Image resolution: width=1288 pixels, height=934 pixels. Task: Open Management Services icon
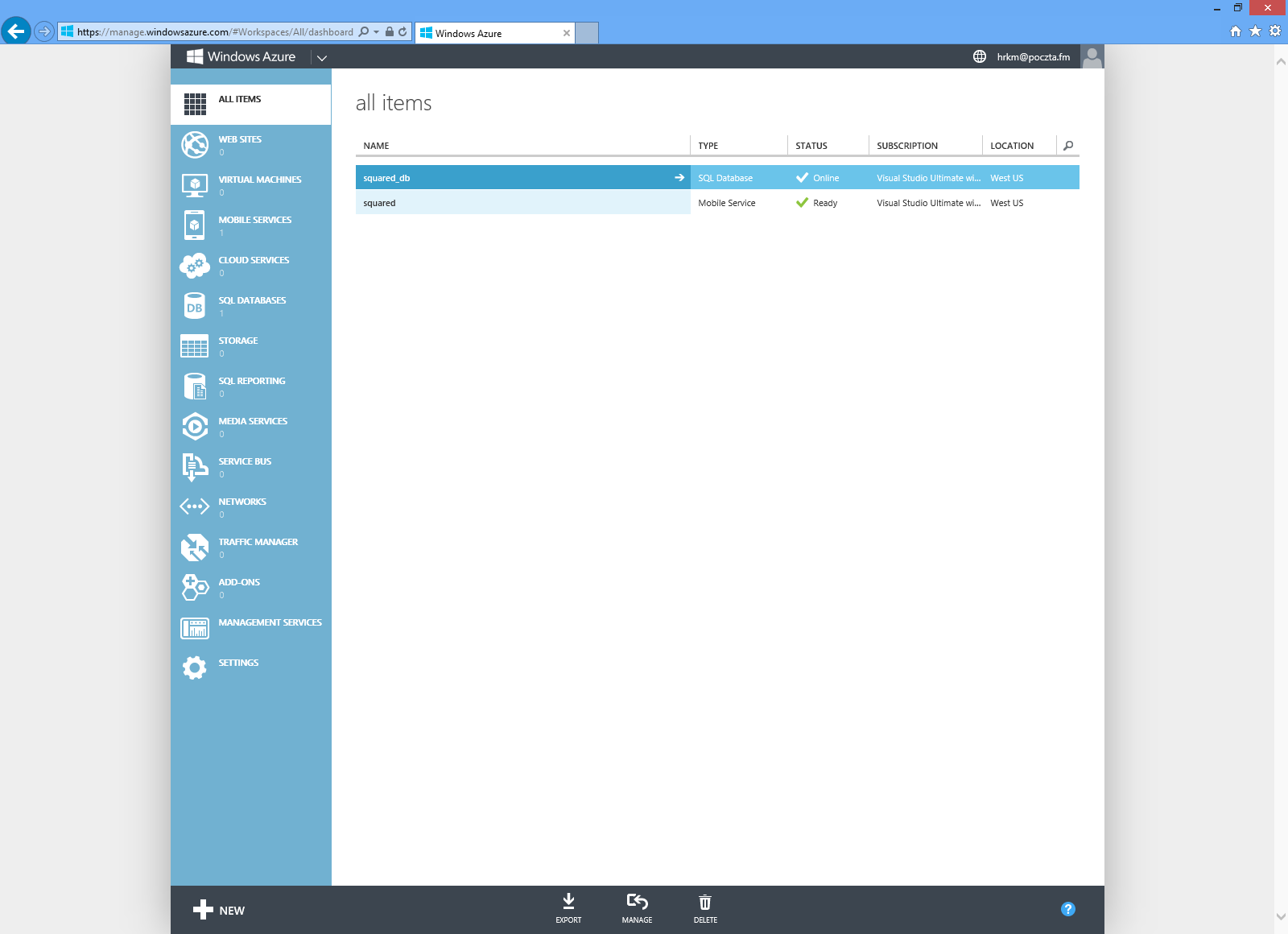point(195,628)
